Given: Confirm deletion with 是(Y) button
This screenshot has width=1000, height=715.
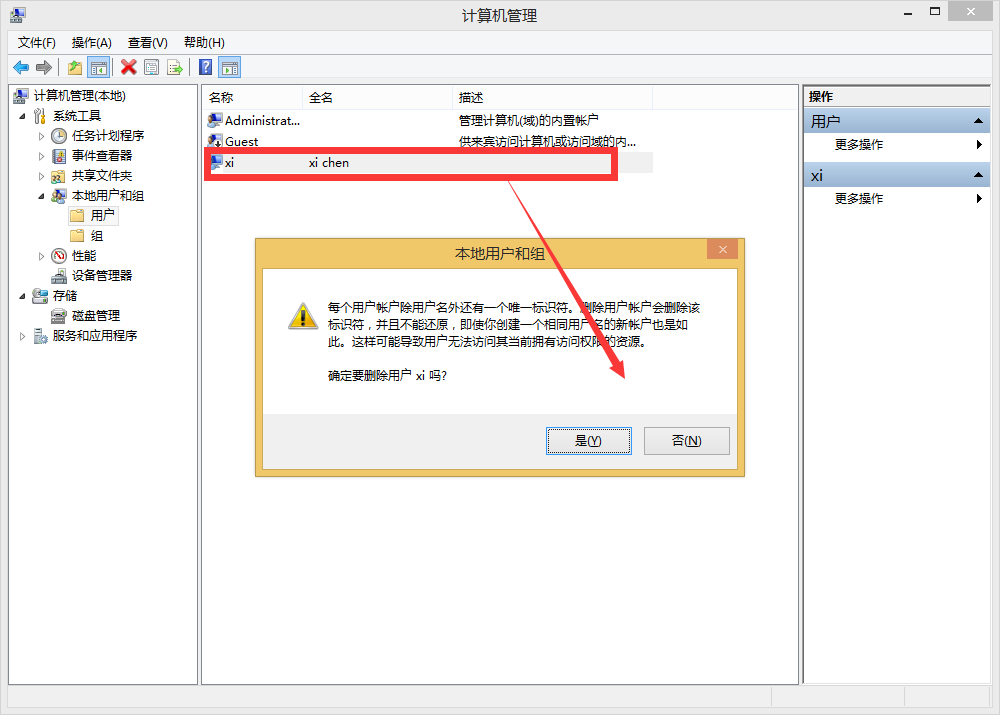Looking at the screenshot, I should coord(589,441).
